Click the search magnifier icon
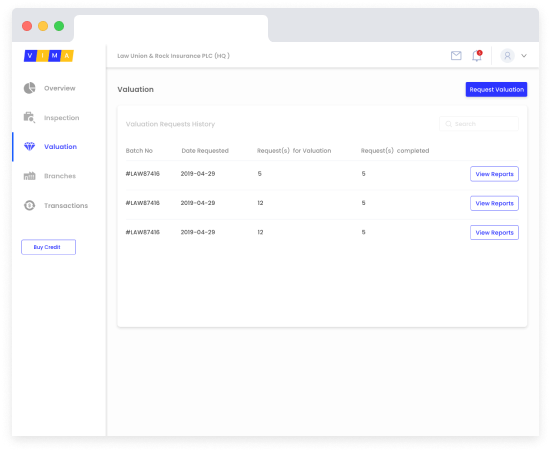Image resolution: width=551 pixels, height=452 pixels. tap(448, 124)
